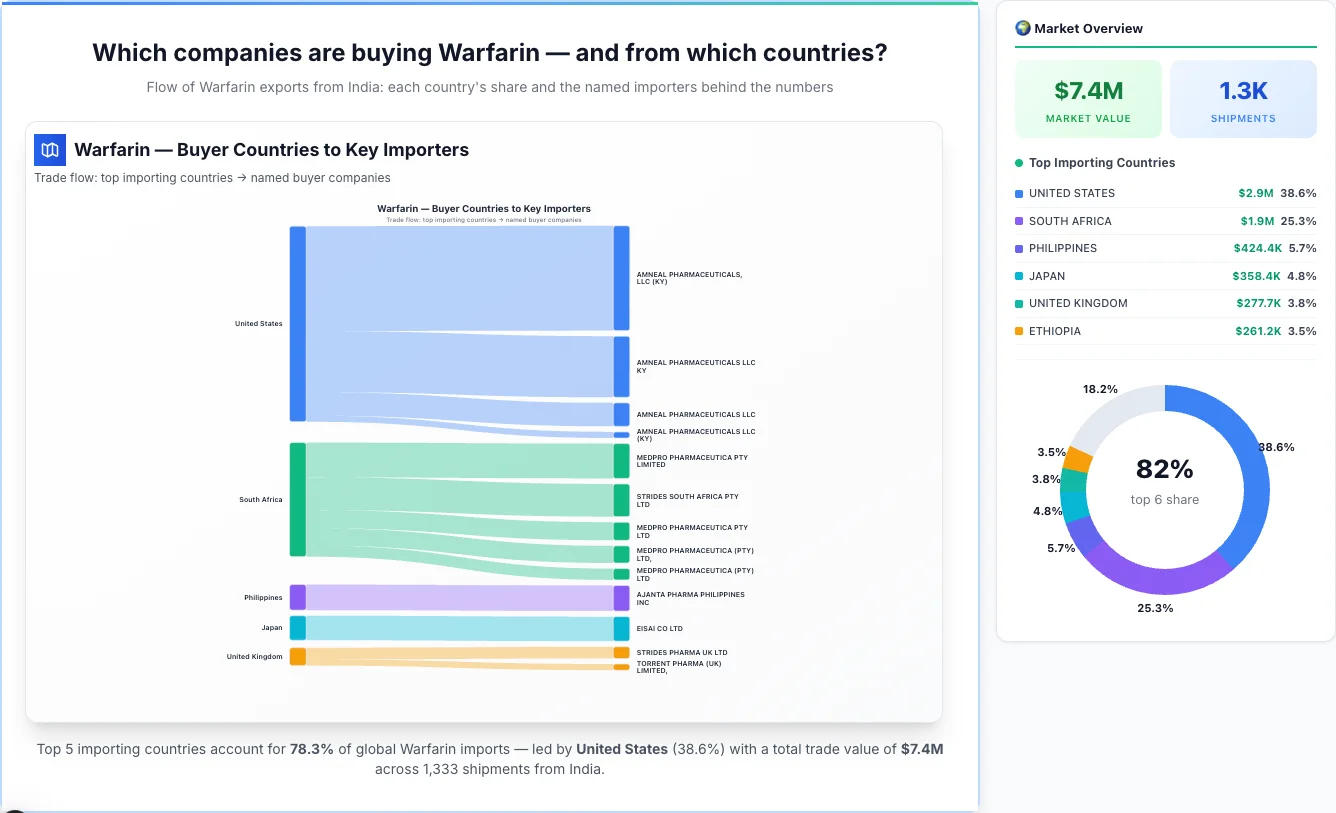The image size is (1336, 813).
Task: Click the globe icon next to Market Overview
Action: (x=1022, y=28)
